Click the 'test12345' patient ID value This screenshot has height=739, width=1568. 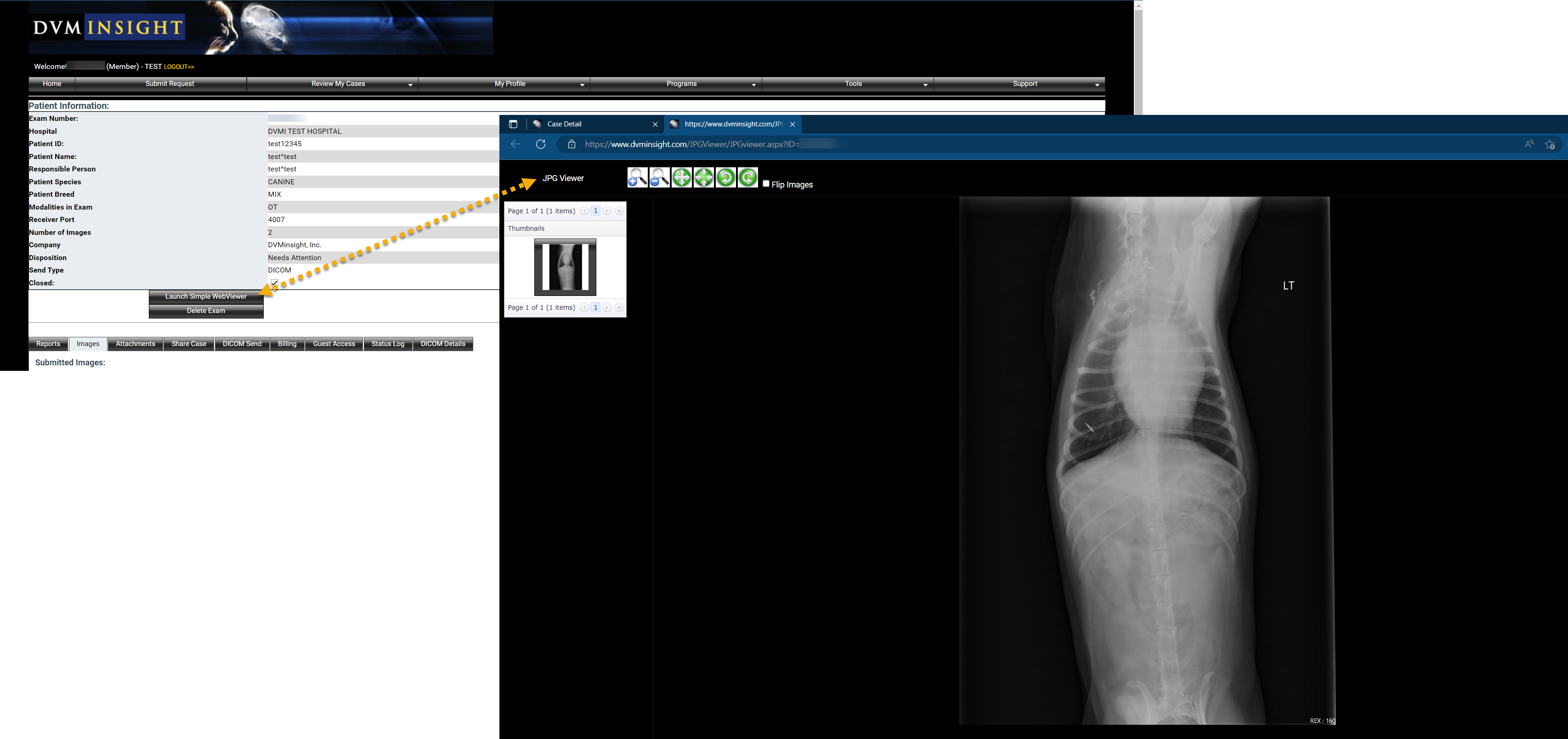click(x=285, y=144)
